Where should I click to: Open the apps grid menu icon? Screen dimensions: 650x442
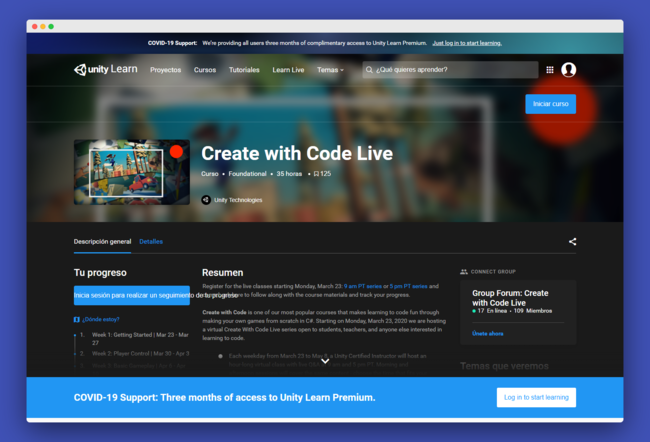[x=550, y=70]
